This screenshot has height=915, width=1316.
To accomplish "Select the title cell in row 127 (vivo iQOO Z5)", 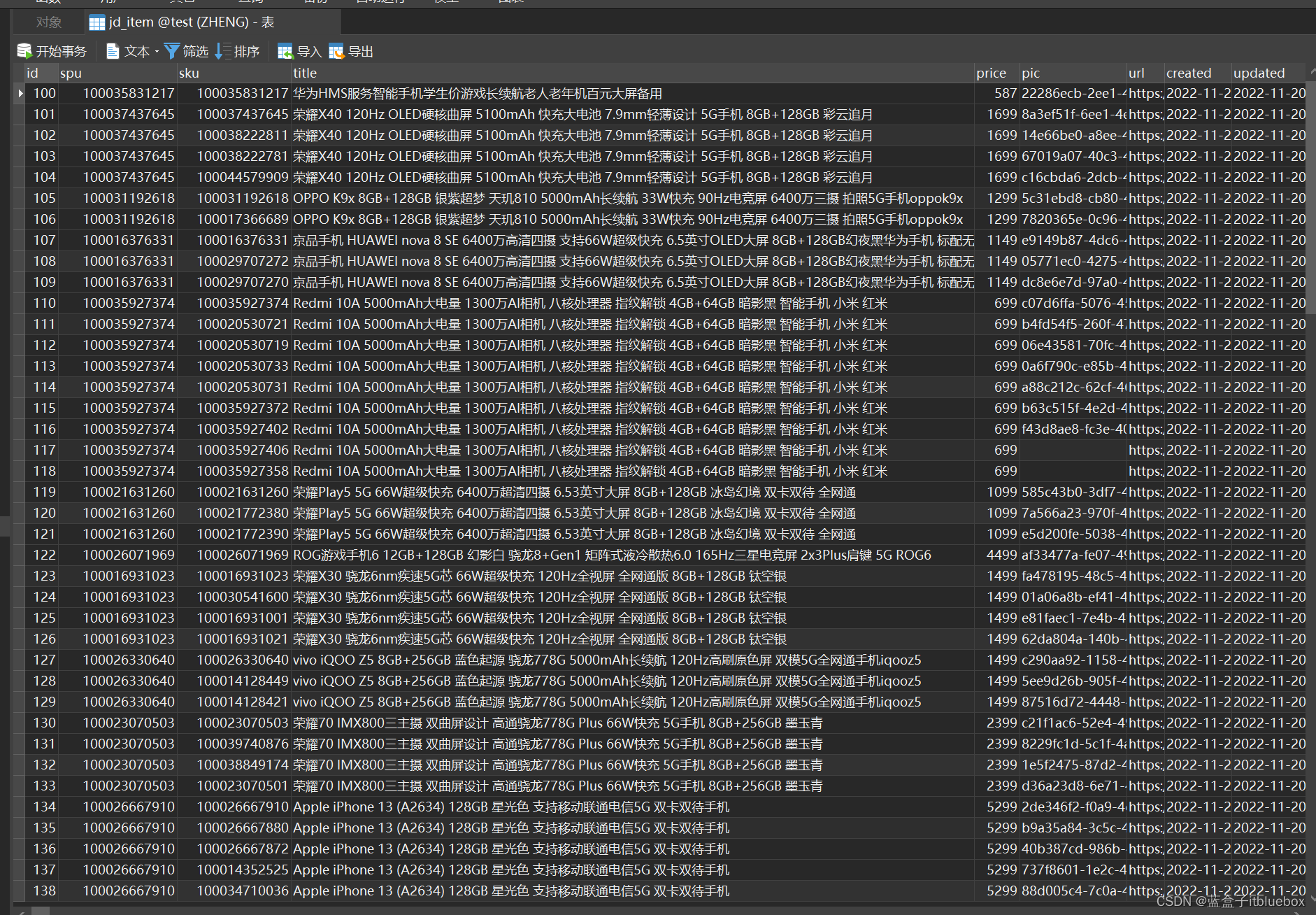I will [633, 660].
